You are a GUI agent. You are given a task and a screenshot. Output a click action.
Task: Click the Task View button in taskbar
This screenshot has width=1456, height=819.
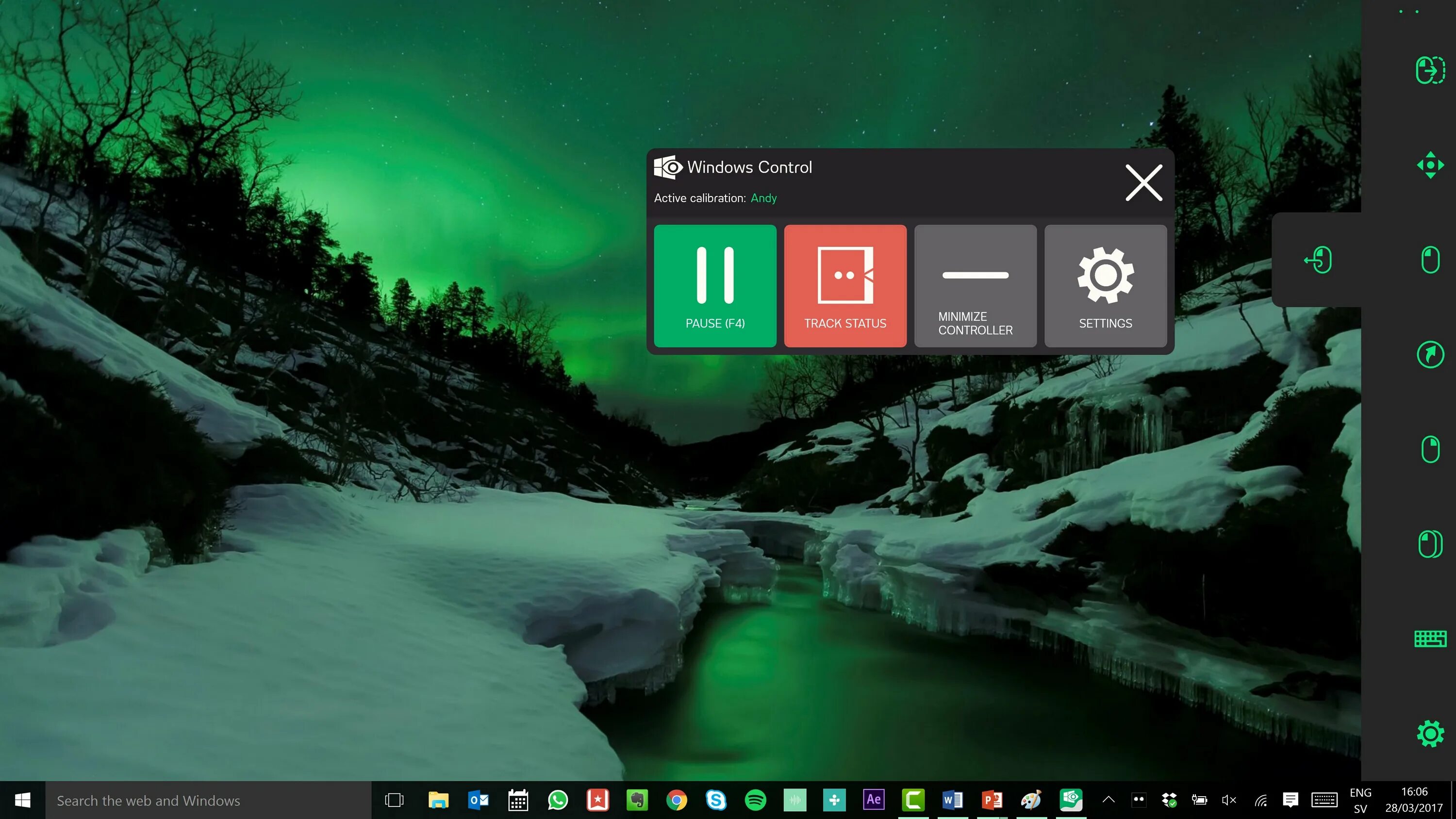[x=394, y=800]
